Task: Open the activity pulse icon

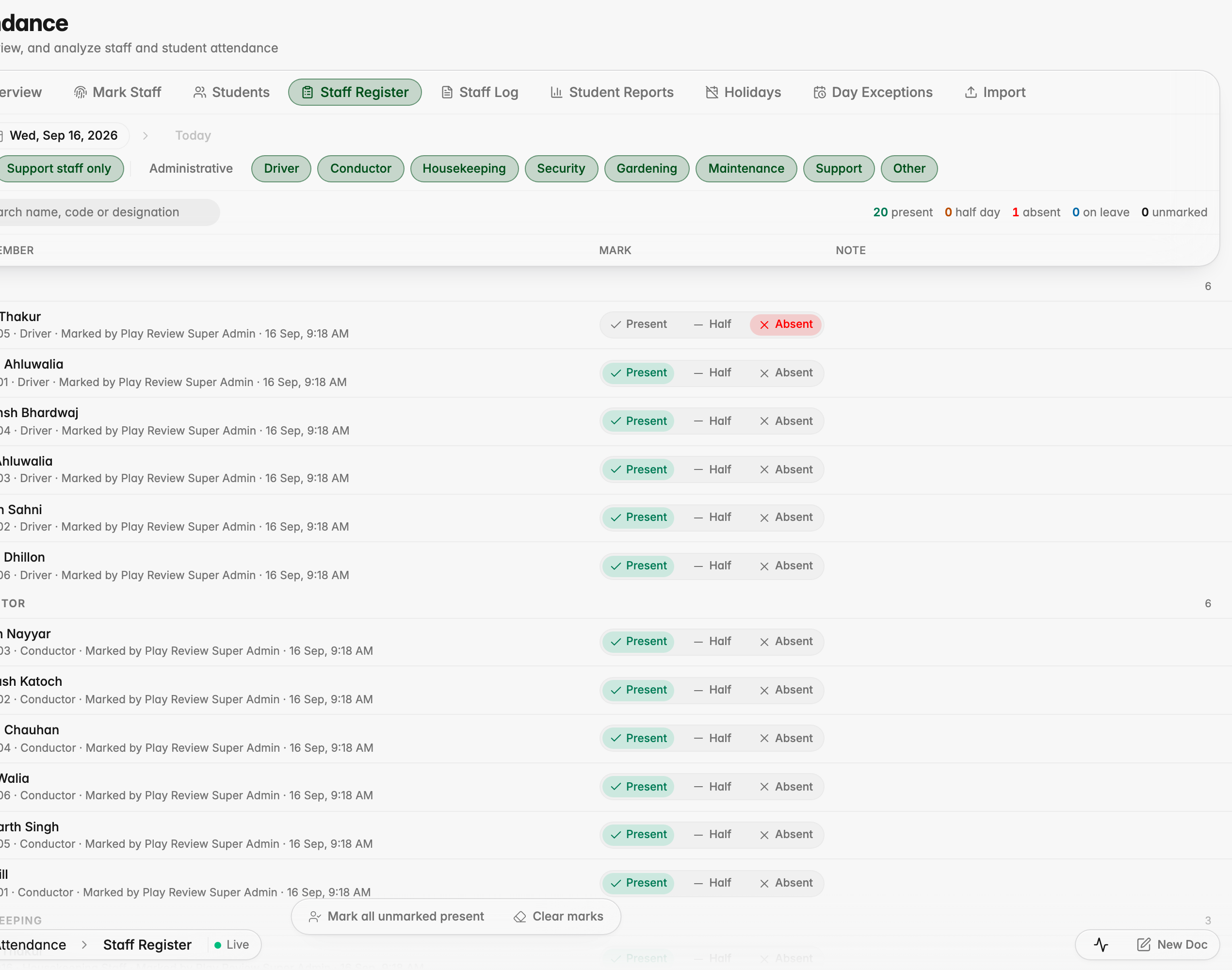Action: point(1101,944)
